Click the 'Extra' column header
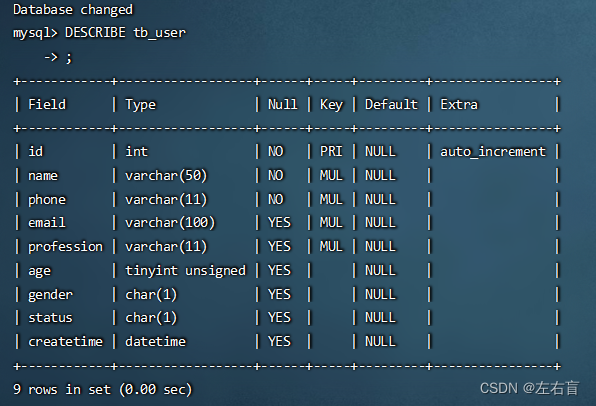The width and height of the screenshot is (596, 406). [x=459, y=104]
